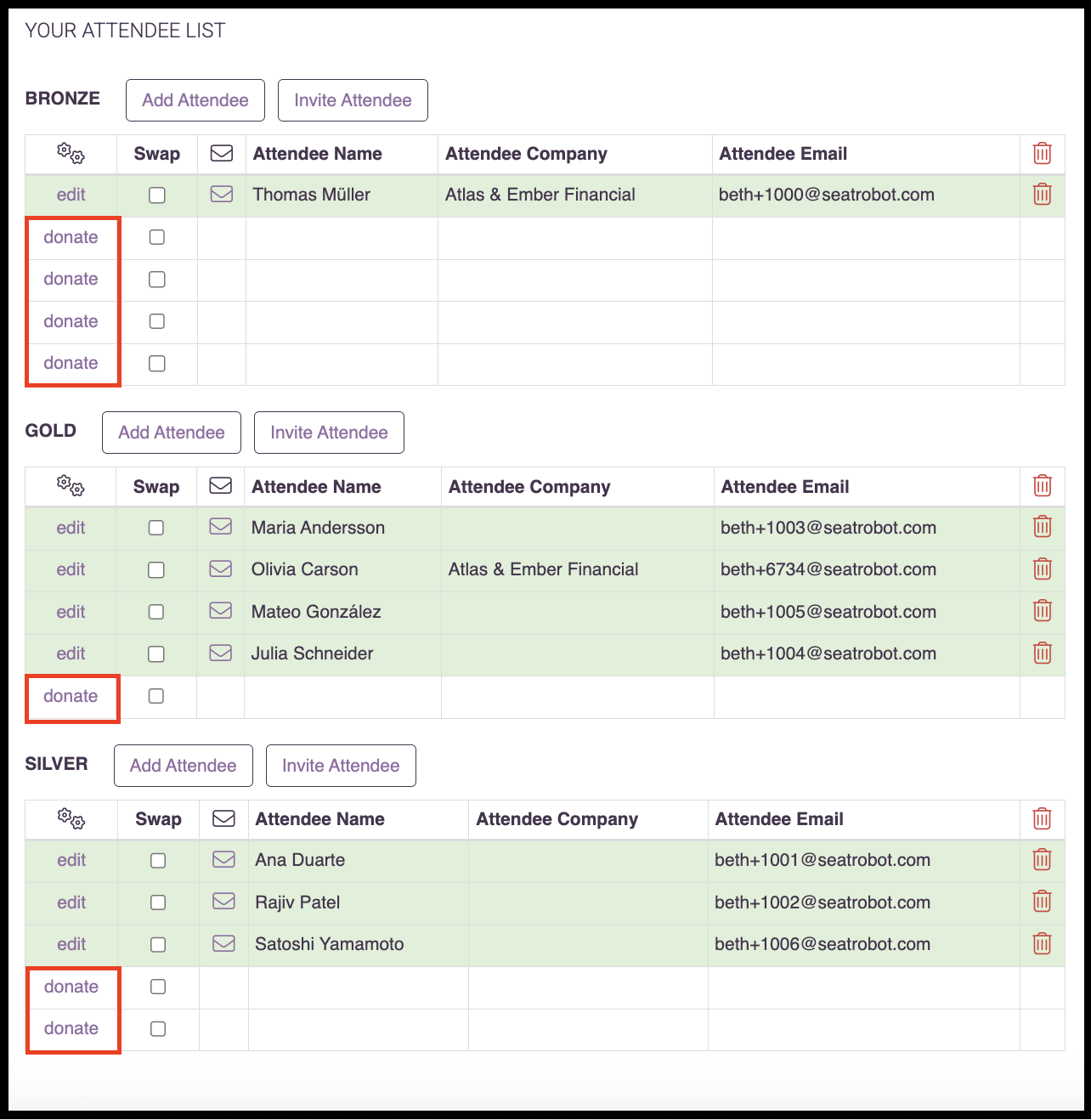Tick the Swap checkbox on Gold's empty donate row

pyautogui.click(x=156, y=696)
